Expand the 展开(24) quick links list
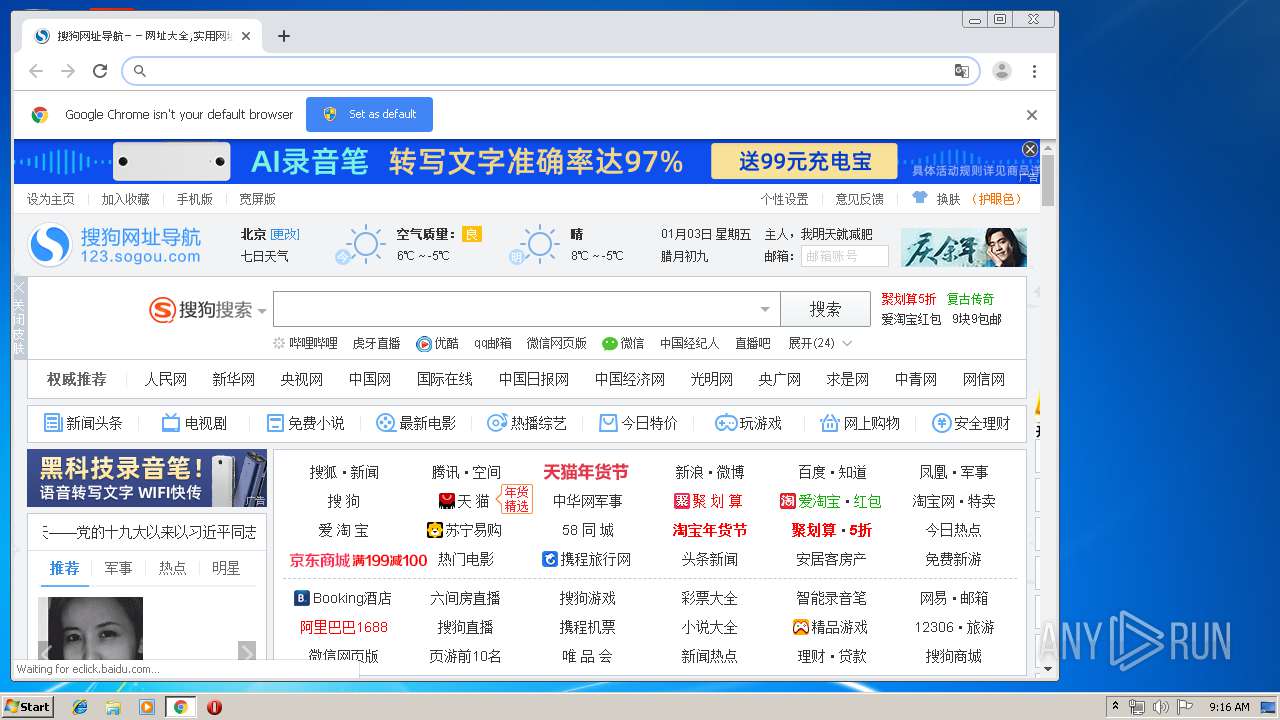This screenshot has height=720, width=1280. coord(820,343)
